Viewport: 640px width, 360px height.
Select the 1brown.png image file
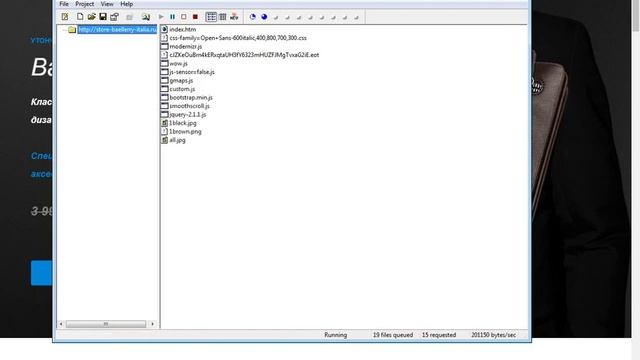[185, 131]
